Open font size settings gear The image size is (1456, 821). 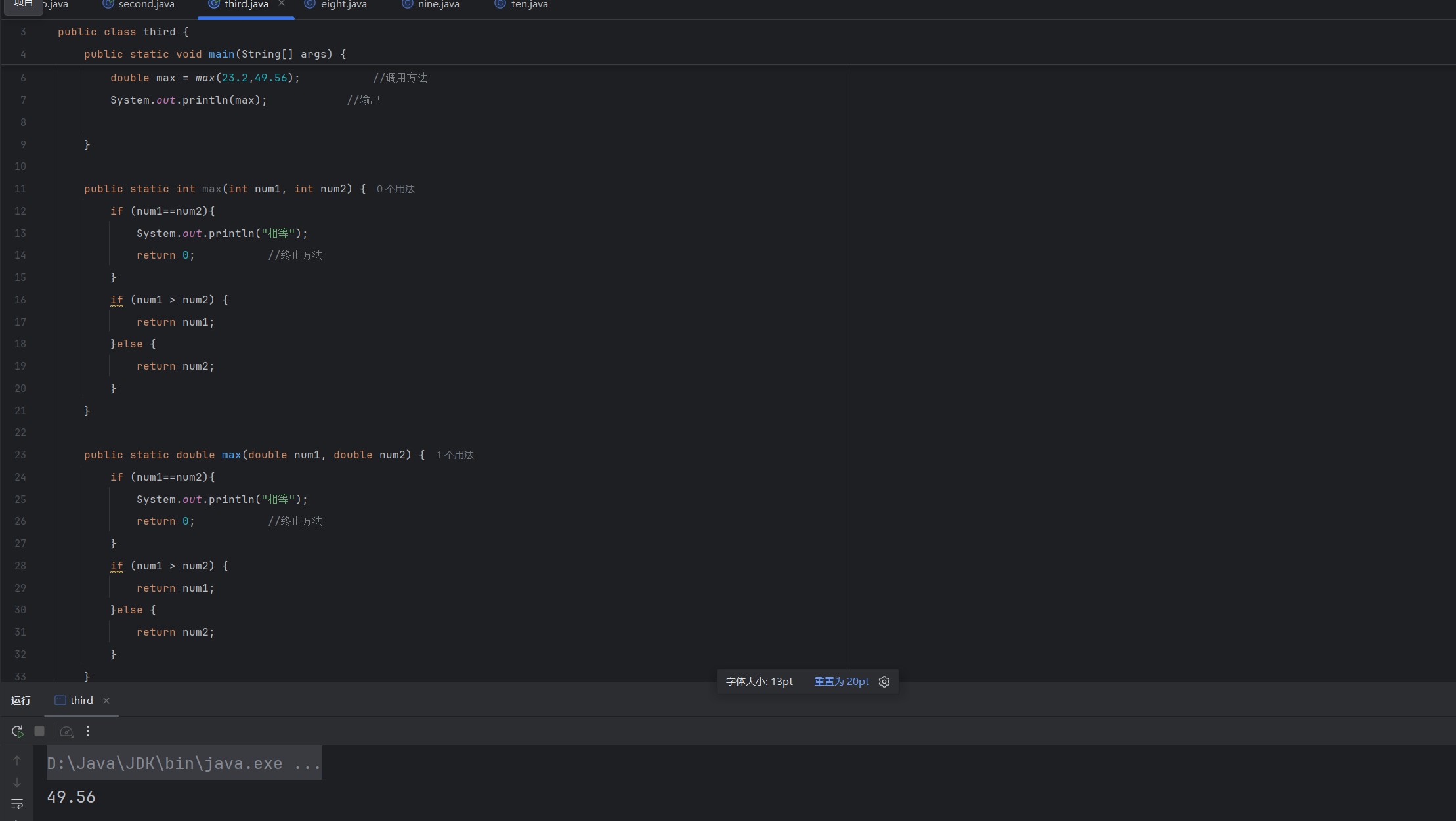point(884,682)
